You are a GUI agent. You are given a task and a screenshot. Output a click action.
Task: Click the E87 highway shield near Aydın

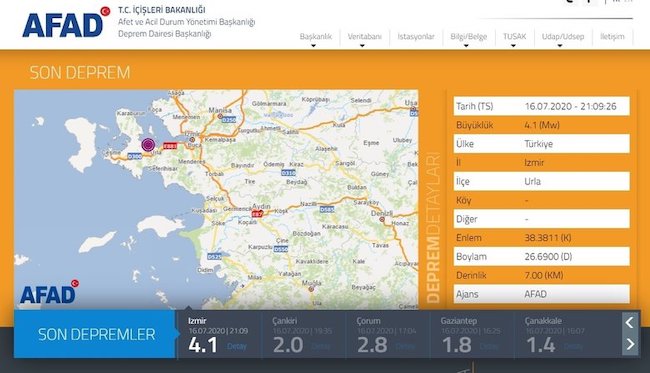click(257, 214)
